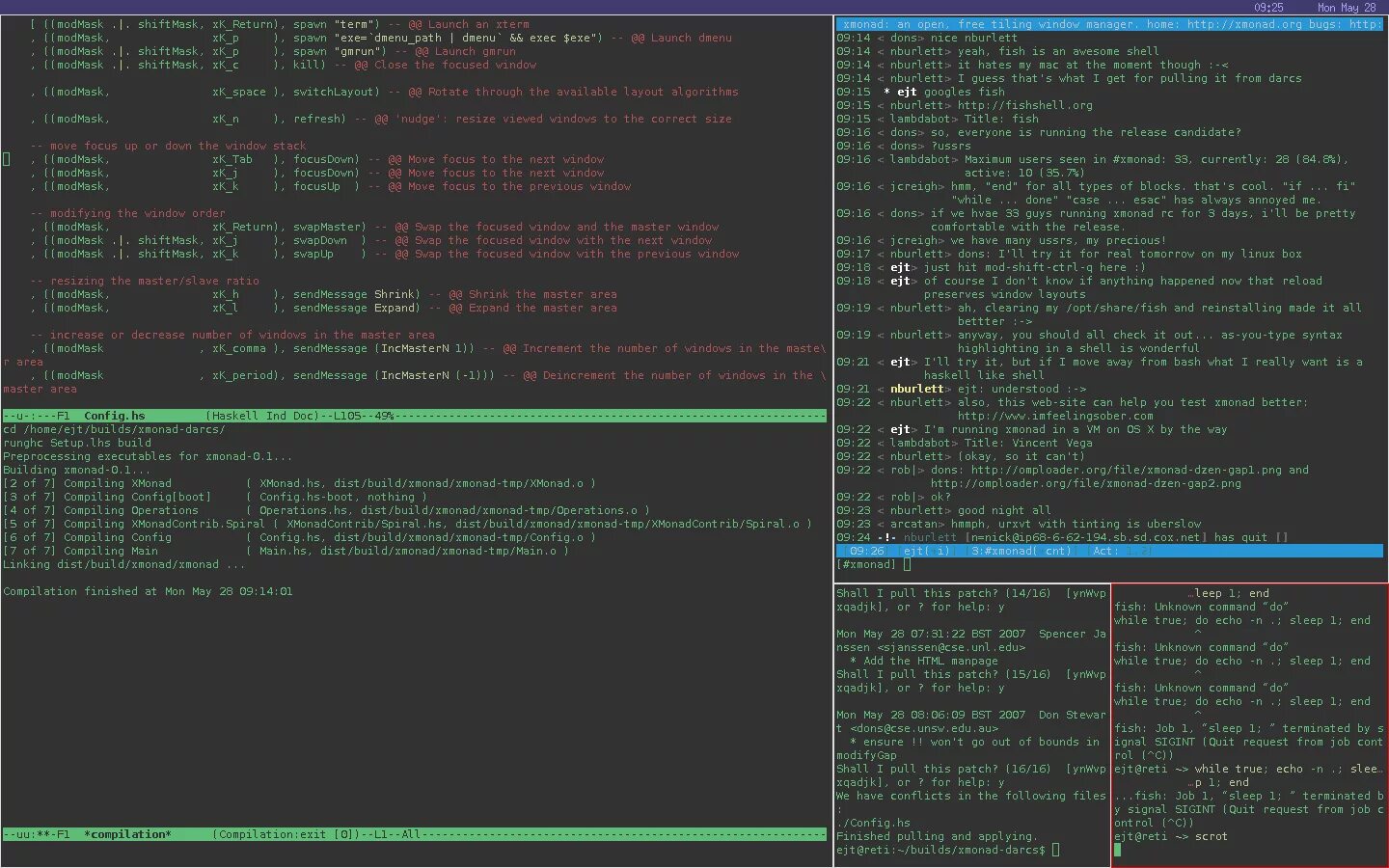Click the *compilation* buffer name in mode line
The width and height of the screenshot is (1389, 868).
click(127, 834)
